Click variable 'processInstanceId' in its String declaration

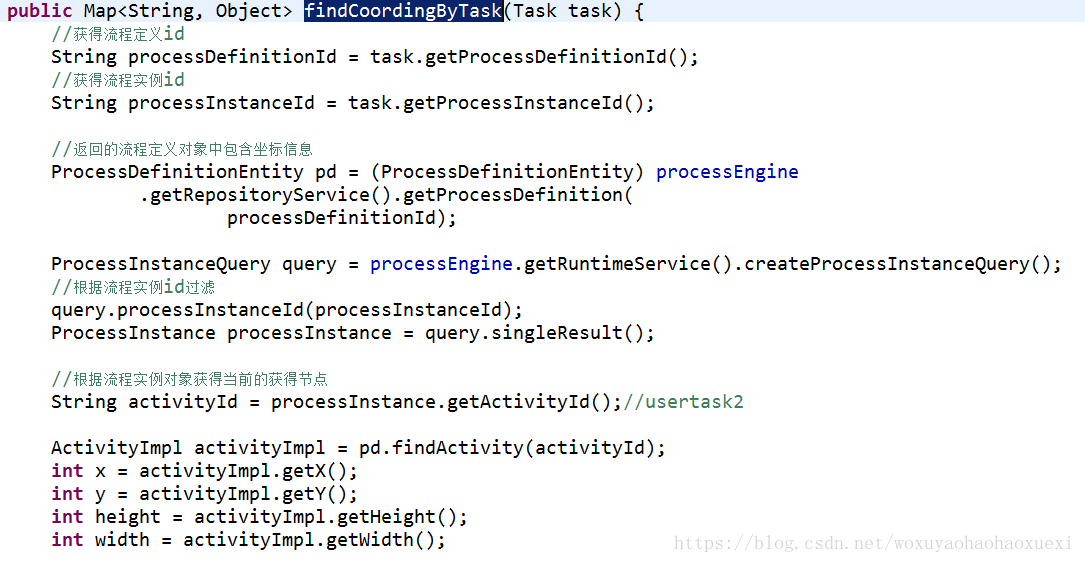[221, 103]
